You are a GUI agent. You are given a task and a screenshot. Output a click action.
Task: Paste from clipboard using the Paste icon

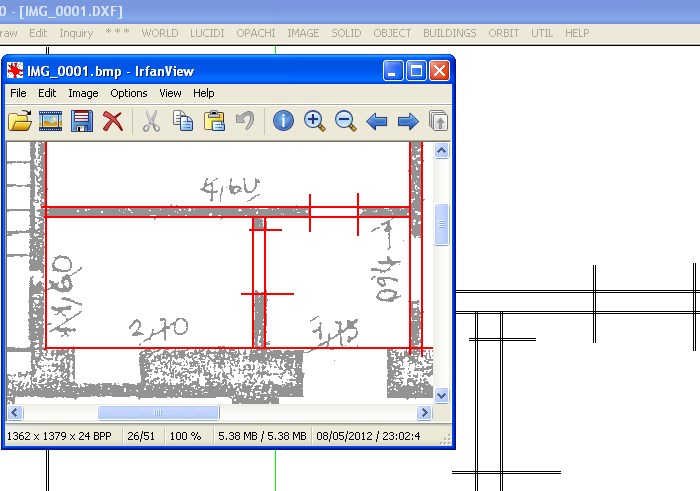(214, 121)
